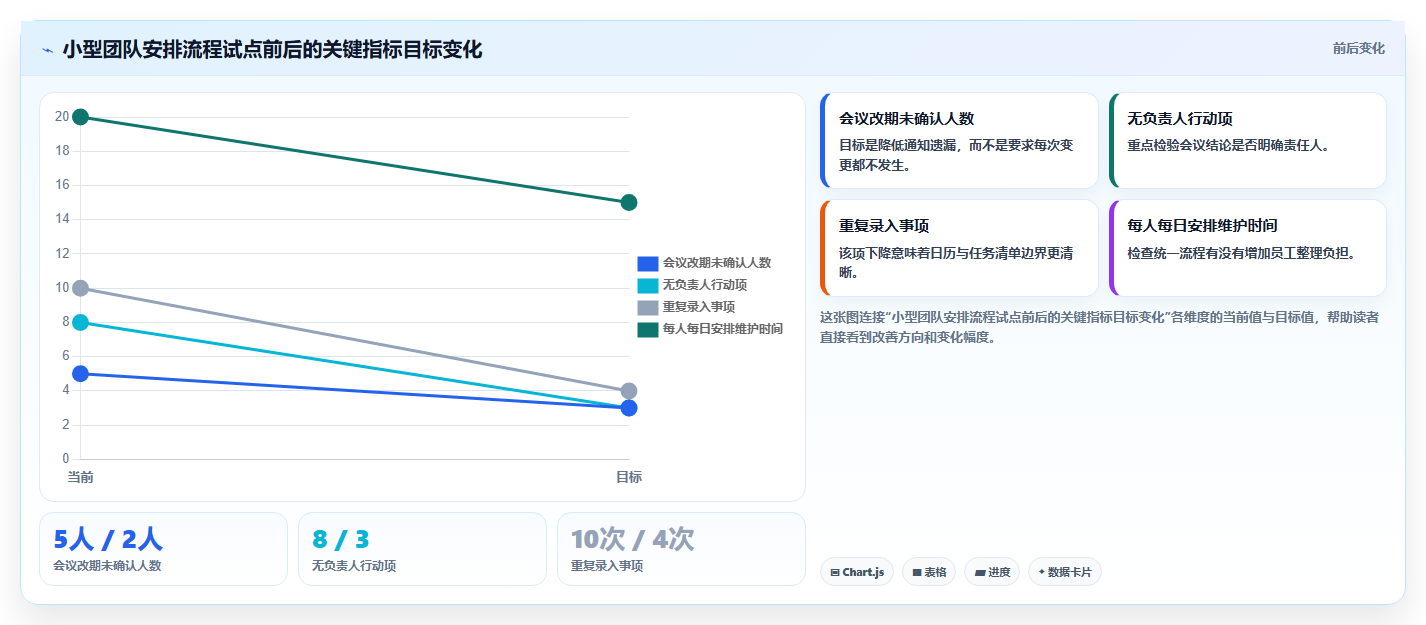Click the gray legend swatch for 重复录入事项
Screen dimensions: 1426x625
[x=648, y=307]
